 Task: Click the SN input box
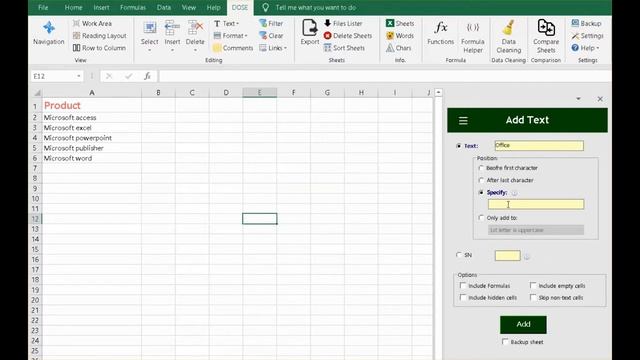click(x=507, y=256)
